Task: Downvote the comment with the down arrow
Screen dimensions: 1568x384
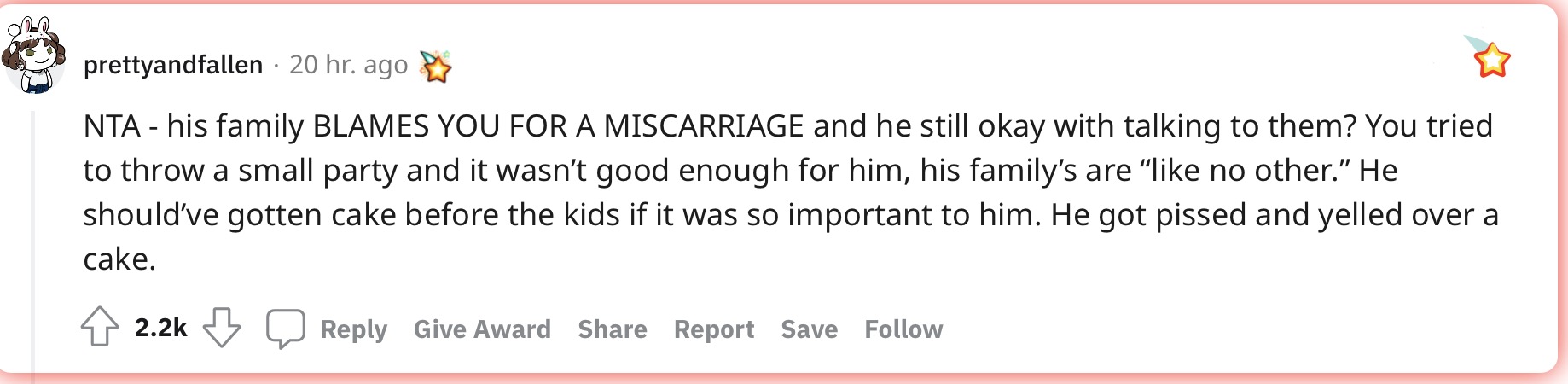Action: coord(222,327)
